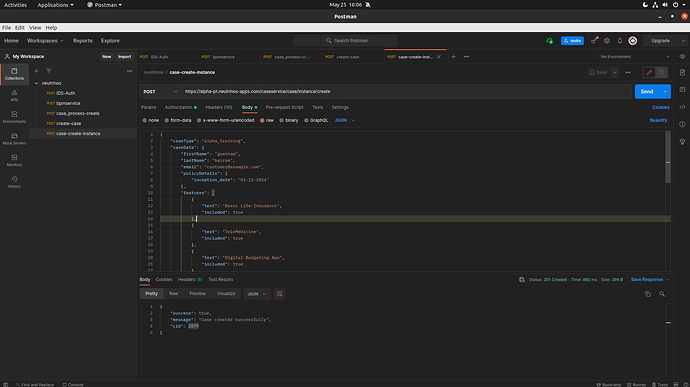Open the Upgrade dropdown arrow
Screen dimensions: 690x387
683,41
